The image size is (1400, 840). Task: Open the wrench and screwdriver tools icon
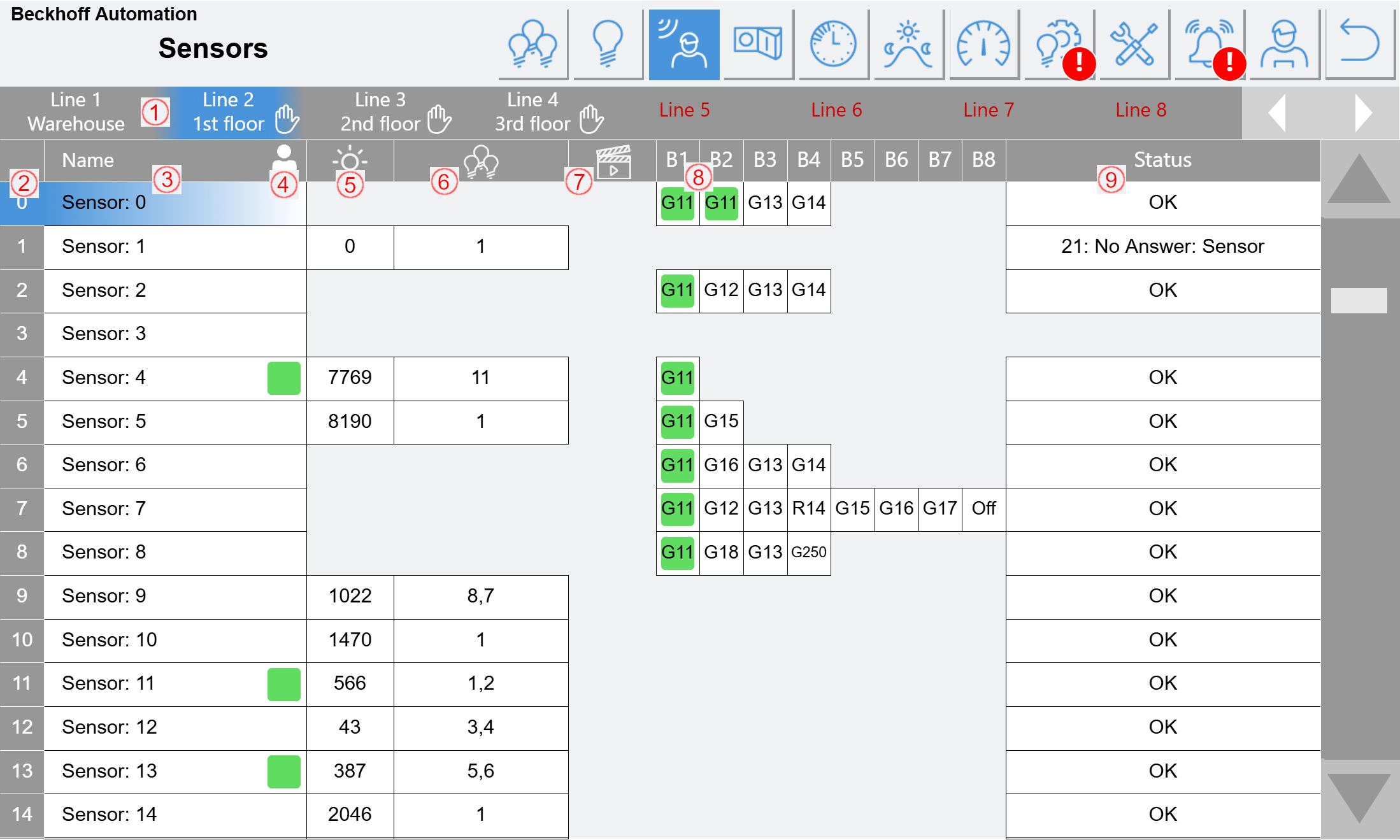point(1134,45)
